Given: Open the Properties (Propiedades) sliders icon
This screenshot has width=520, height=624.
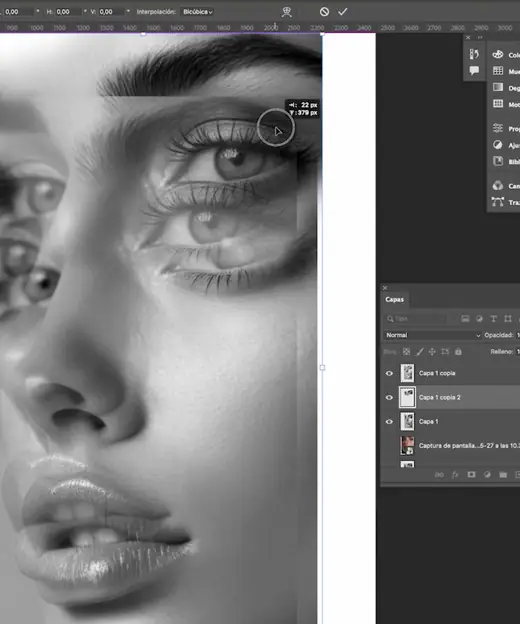Looking at the screenshot, I should click(498, 128).
